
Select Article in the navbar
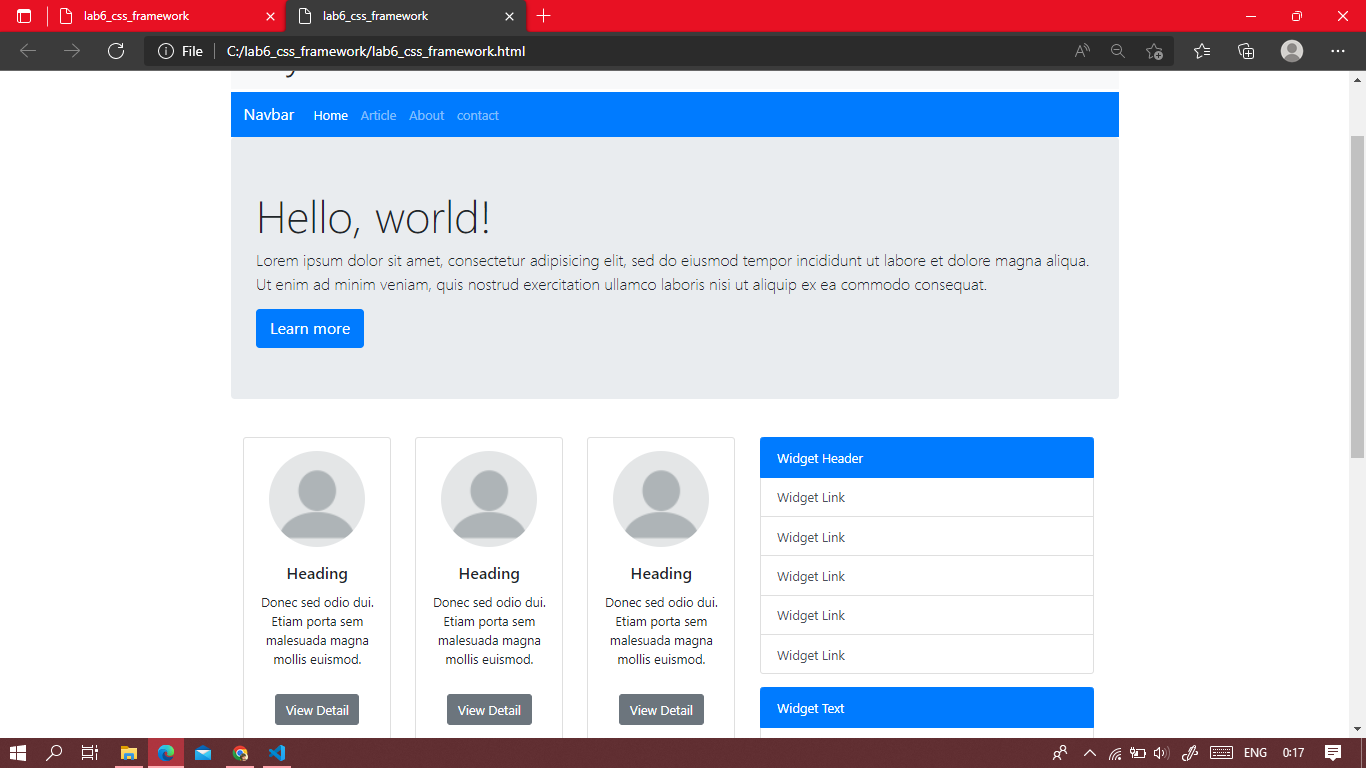point(378,116)
